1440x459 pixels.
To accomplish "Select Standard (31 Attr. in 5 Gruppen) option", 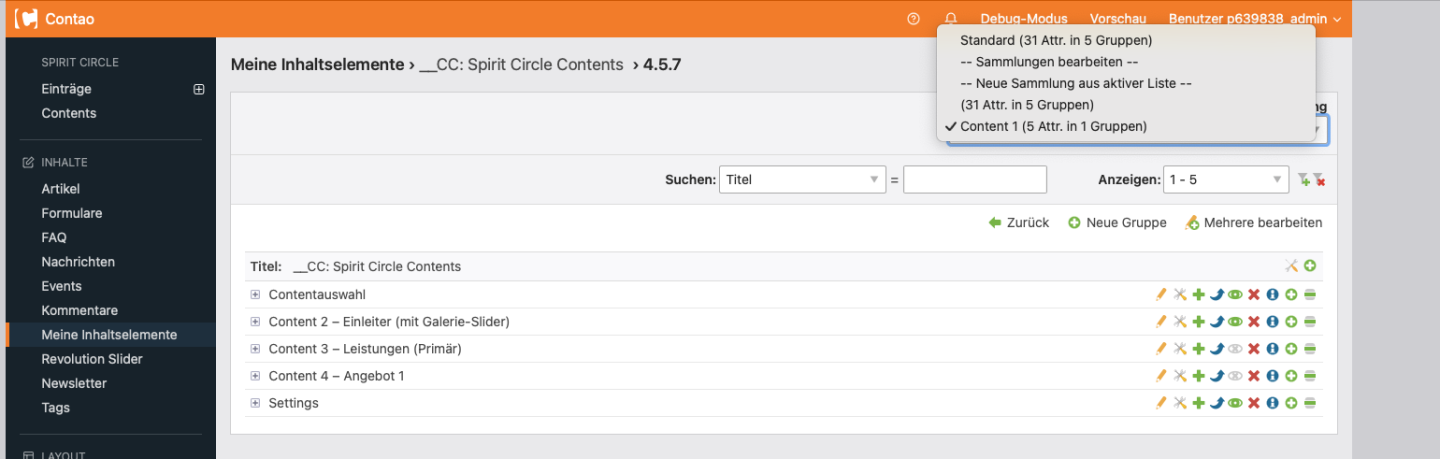I will (x=1056, y=41).
